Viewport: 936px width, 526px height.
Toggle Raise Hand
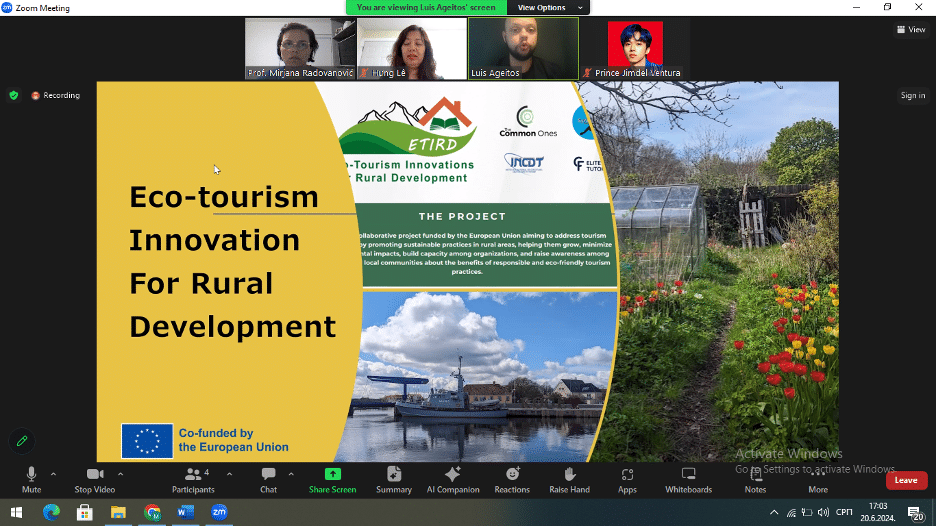[x=569, y=474]
